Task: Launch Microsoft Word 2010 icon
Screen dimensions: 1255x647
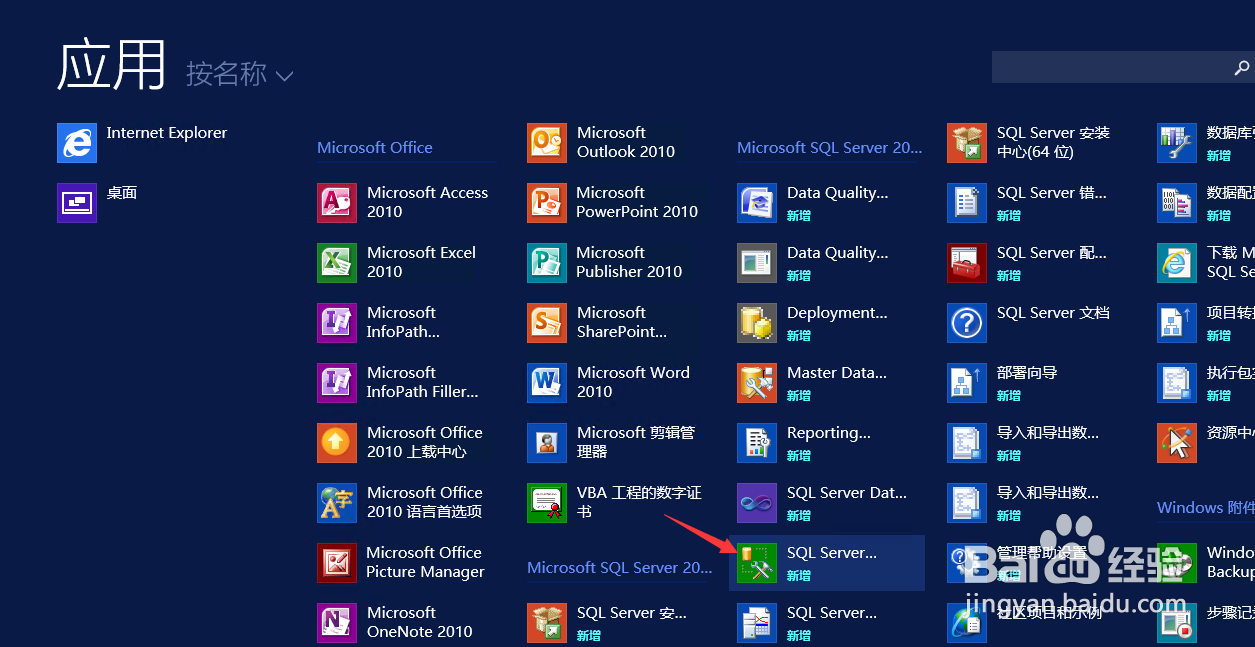Action: (x=547, y=383)
